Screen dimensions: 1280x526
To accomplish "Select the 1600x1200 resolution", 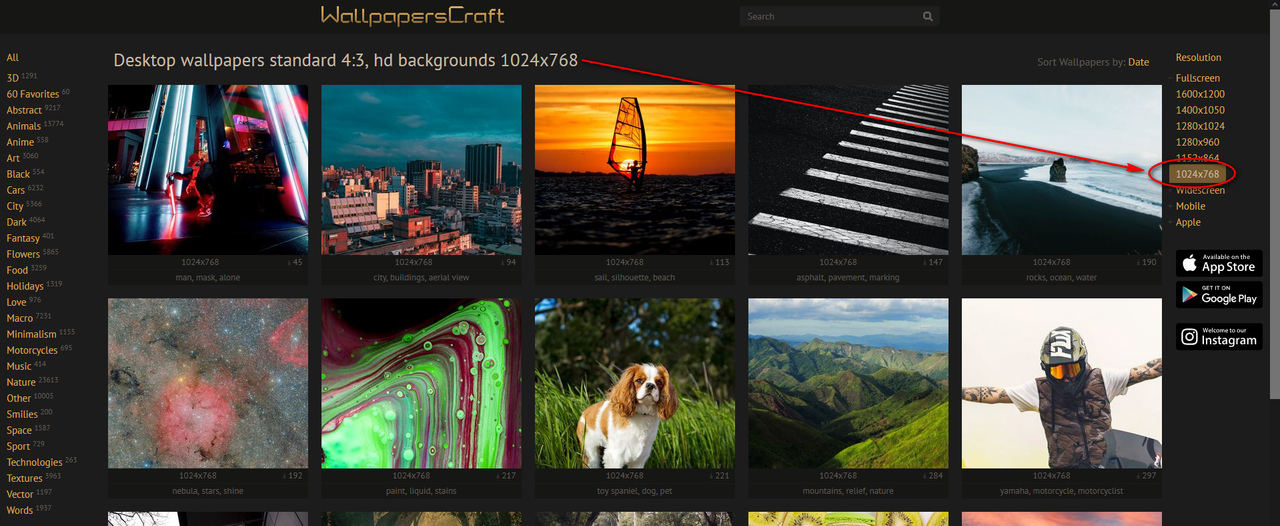I will 1200,94.
